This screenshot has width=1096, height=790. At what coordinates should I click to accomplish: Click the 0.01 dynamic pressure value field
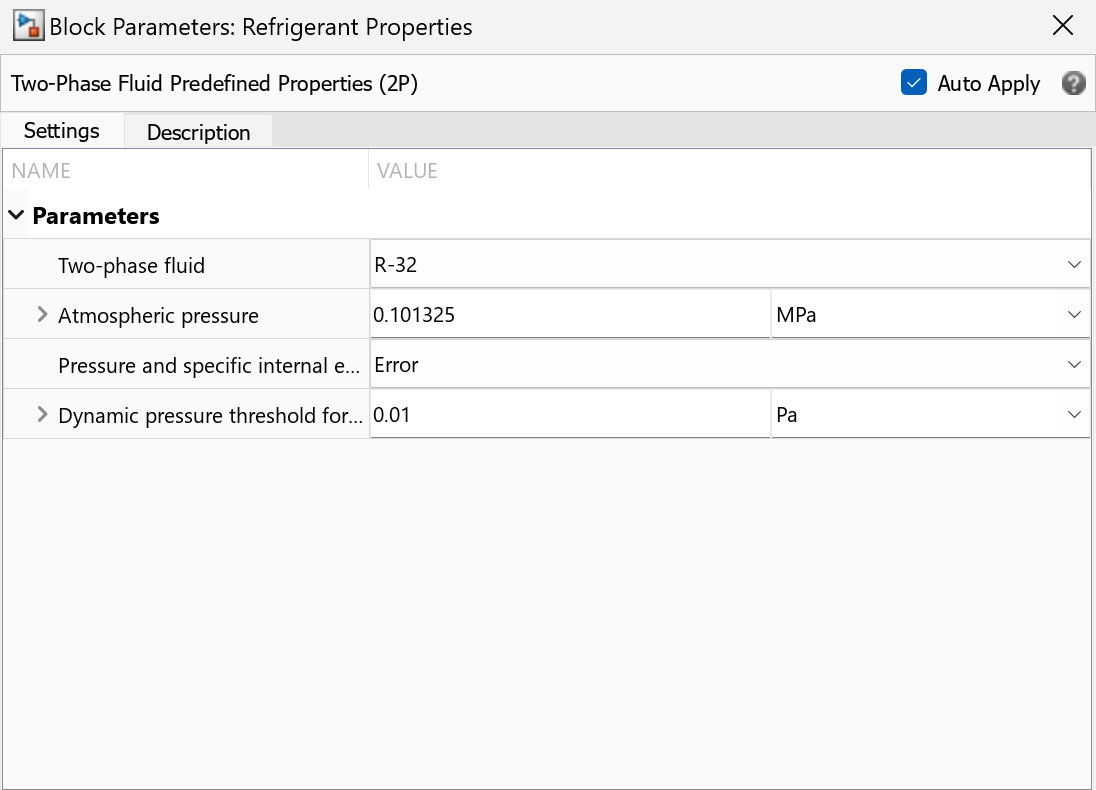point(569,414)
